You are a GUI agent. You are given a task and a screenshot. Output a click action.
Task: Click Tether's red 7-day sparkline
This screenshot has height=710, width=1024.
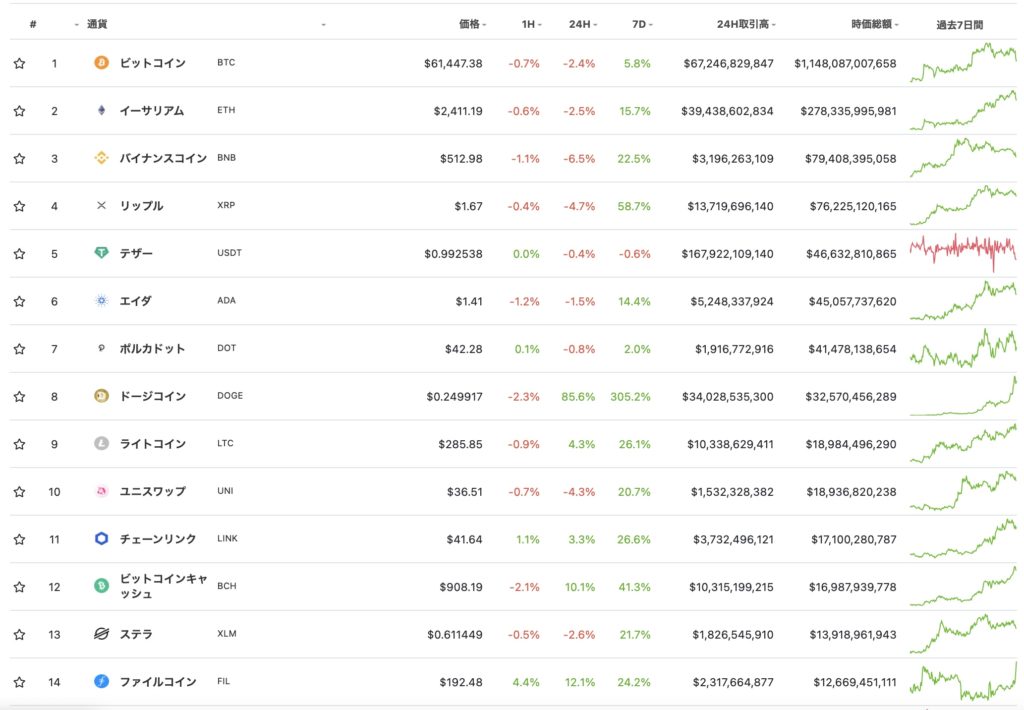pyautogui.click(x=963, y=251)
